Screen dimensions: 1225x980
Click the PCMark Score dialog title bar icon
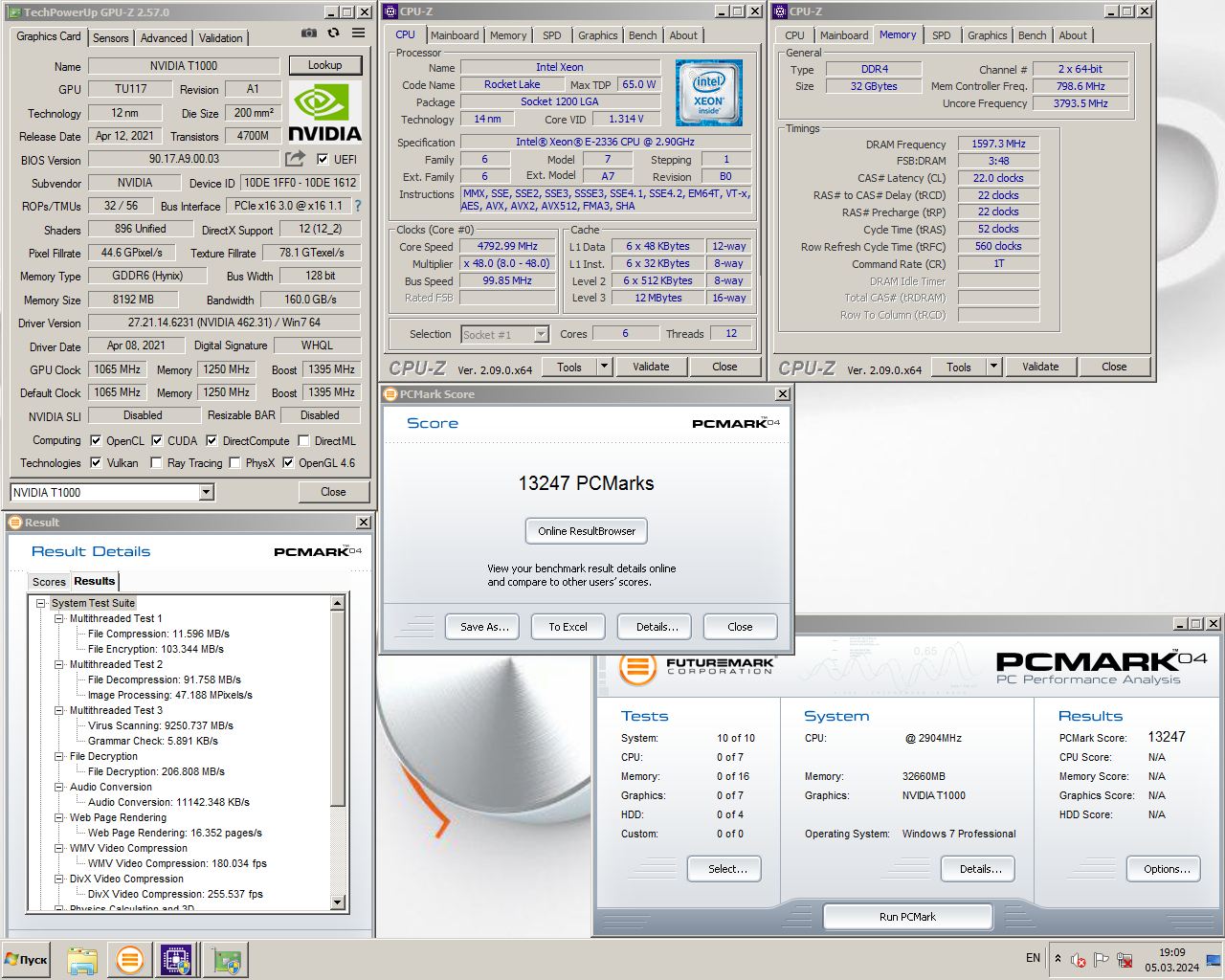point(390,393)
